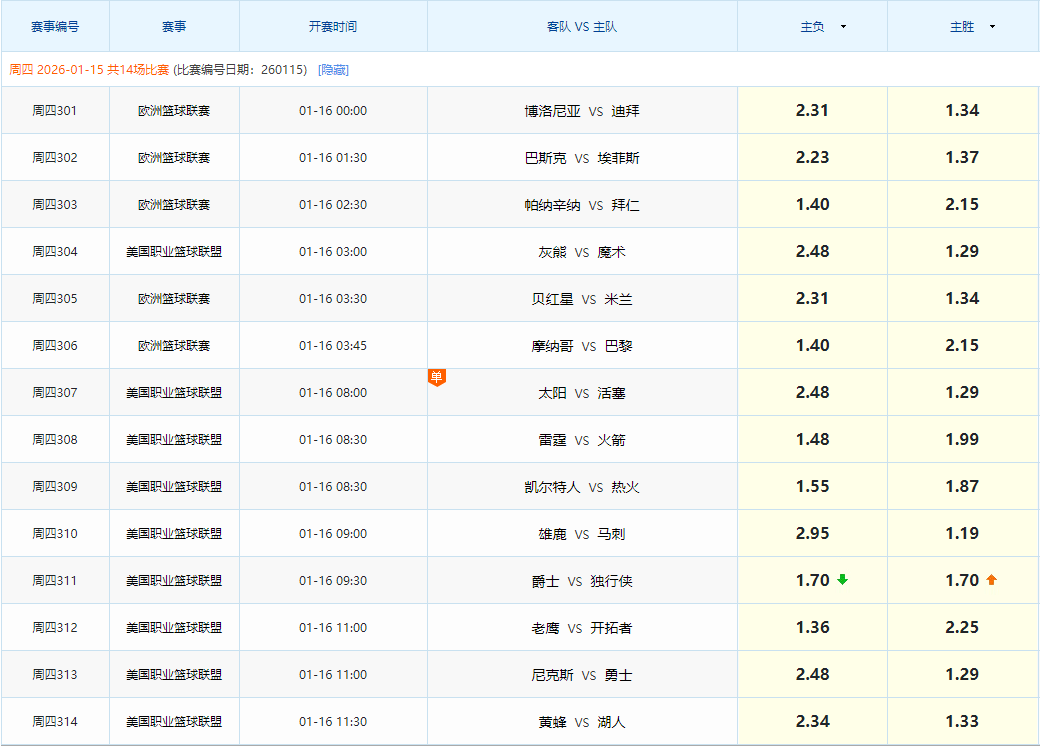Click the 开赛时间 column header
Image resolution: width=1040 pixels, height=746 pixels.
(333, 27)
